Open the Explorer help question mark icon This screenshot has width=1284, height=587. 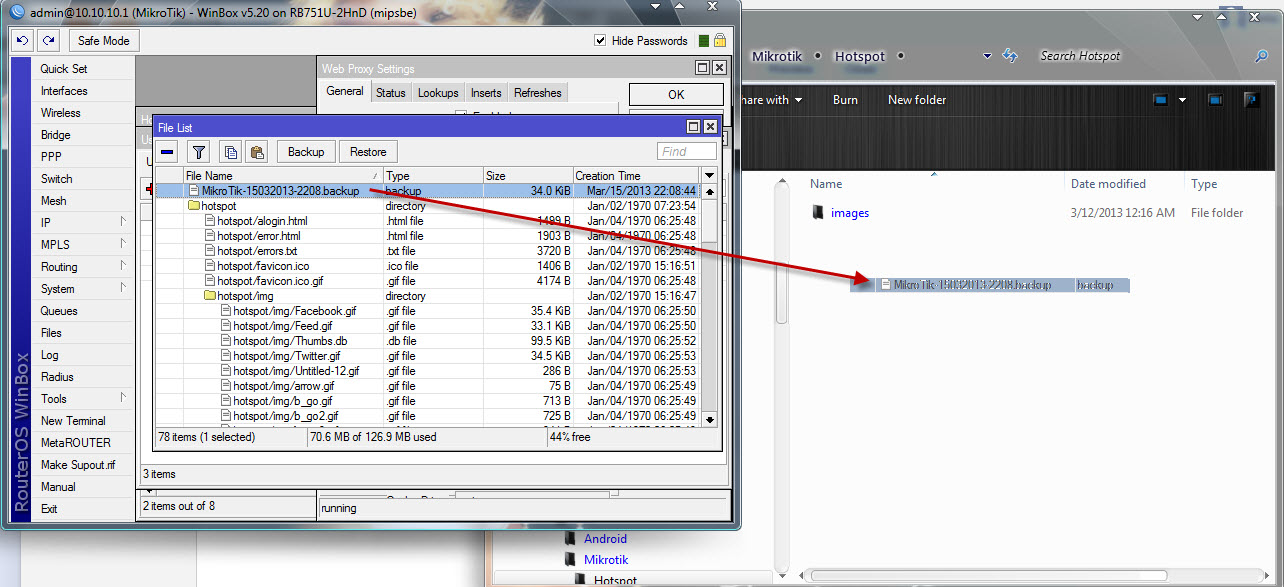coord(1251,100)
